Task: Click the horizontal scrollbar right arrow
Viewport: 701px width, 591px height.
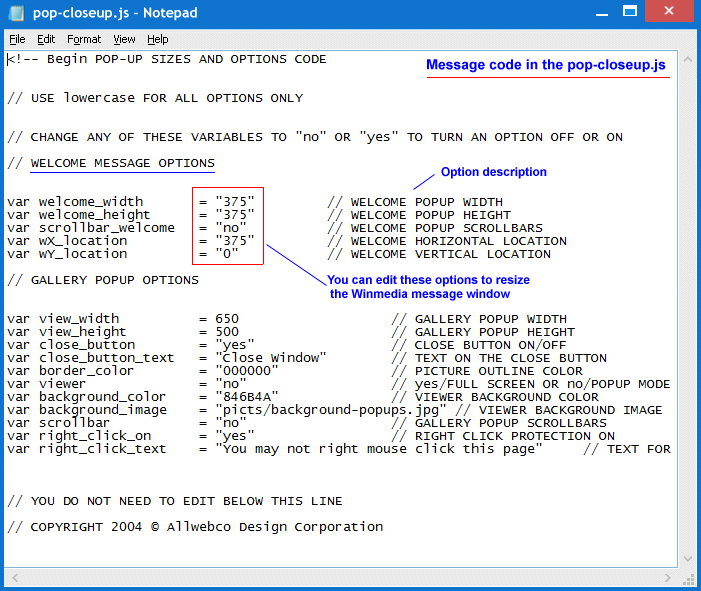Action: click(x=669, y=576)
